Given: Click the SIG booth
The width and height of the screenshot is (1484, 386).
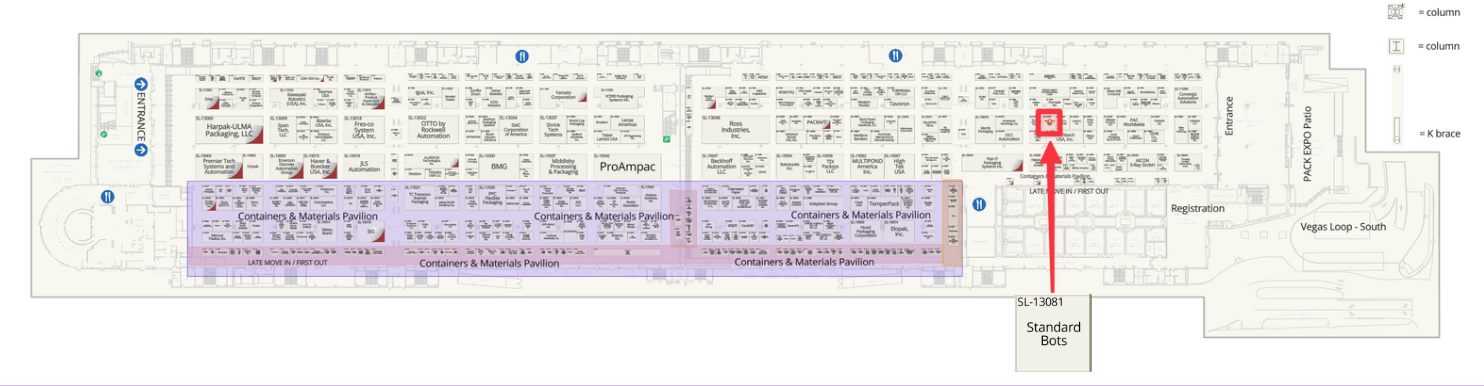Looking at the screenshot, I should pos(371,232).
